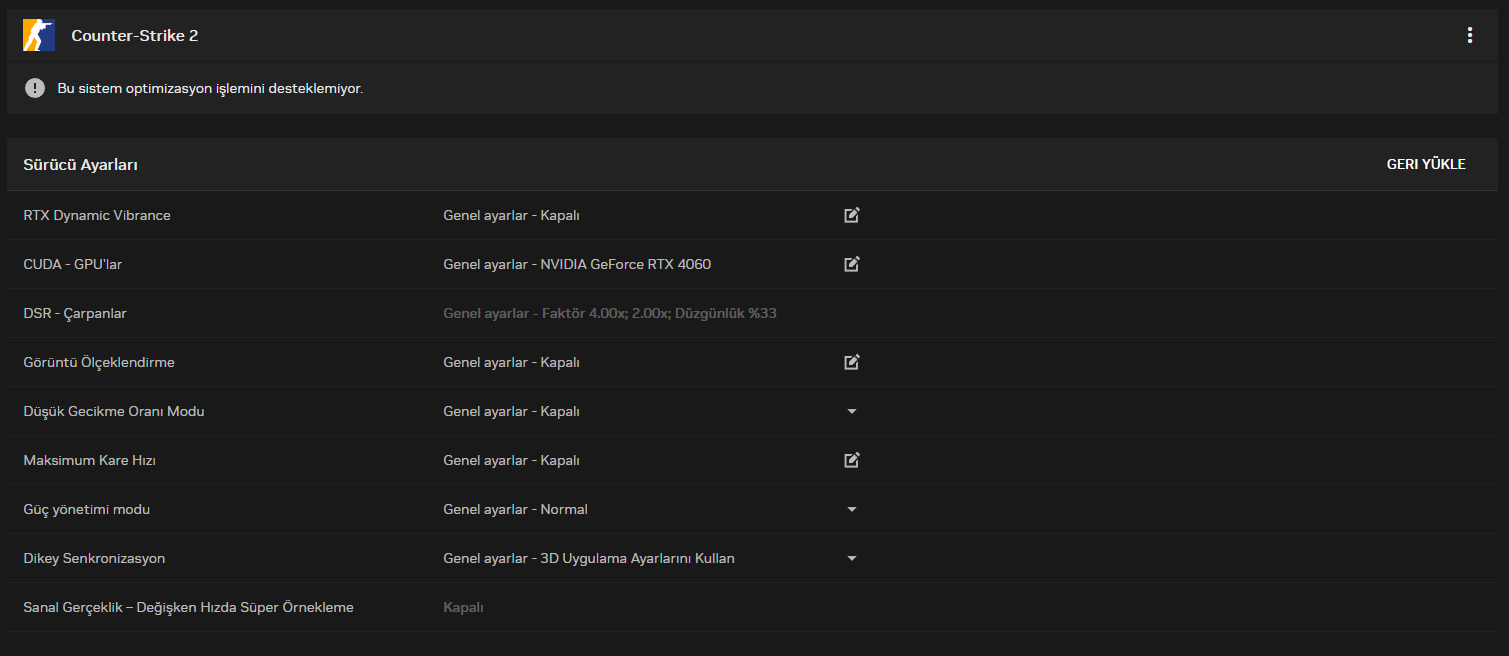Click the optimization warning info icon
The width and height of the screenshot is (1509, 656).
click(x=35, y=88)
